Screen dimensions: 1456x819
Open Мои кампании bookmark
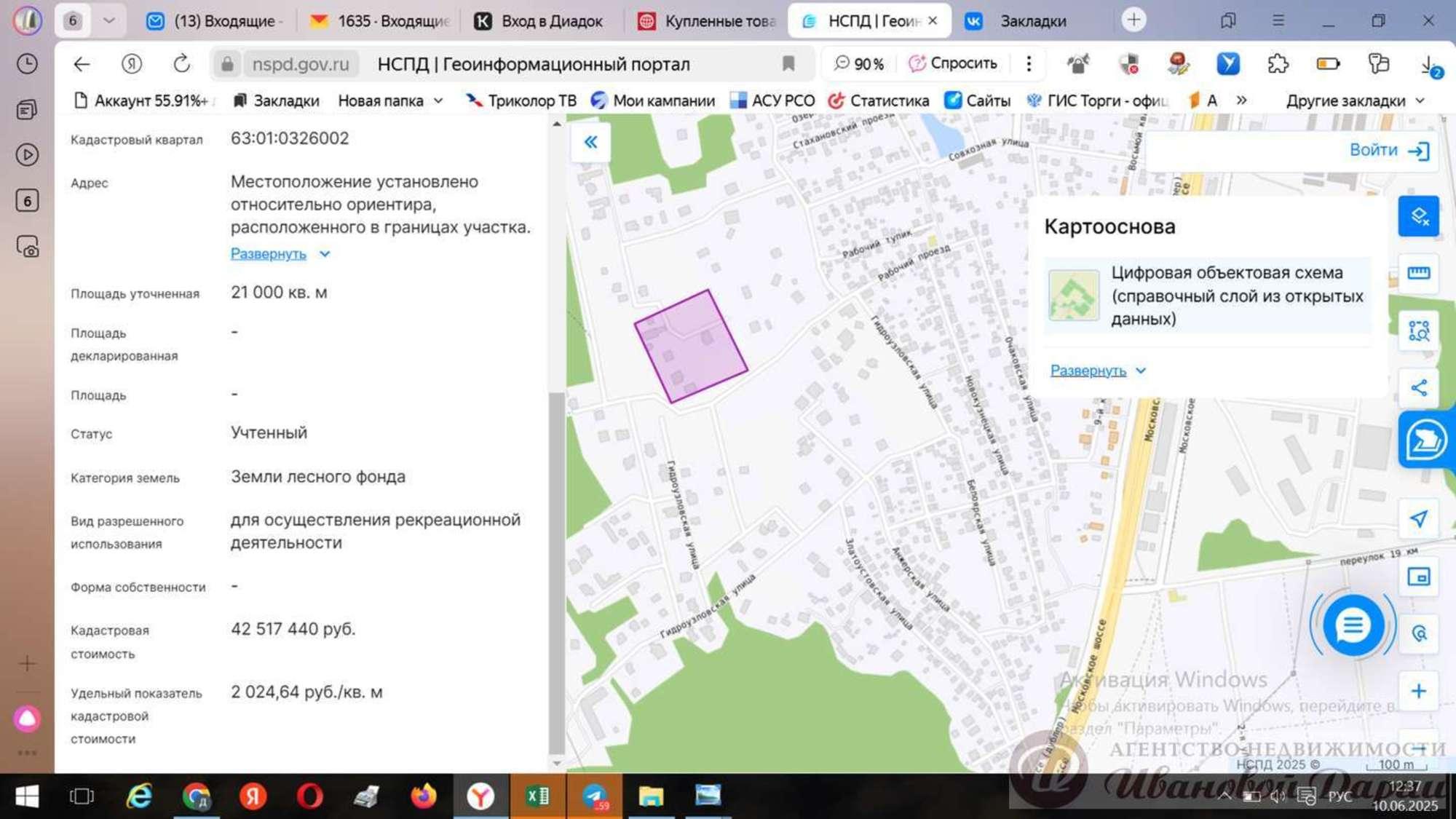click(653, 100)
